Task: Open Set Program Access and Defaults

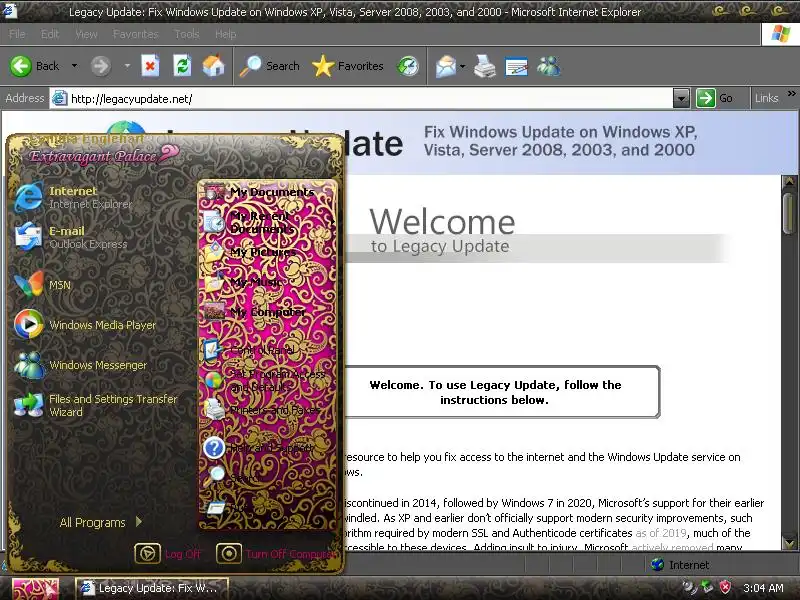Action: pyautogui.click(x=267, y=381)
